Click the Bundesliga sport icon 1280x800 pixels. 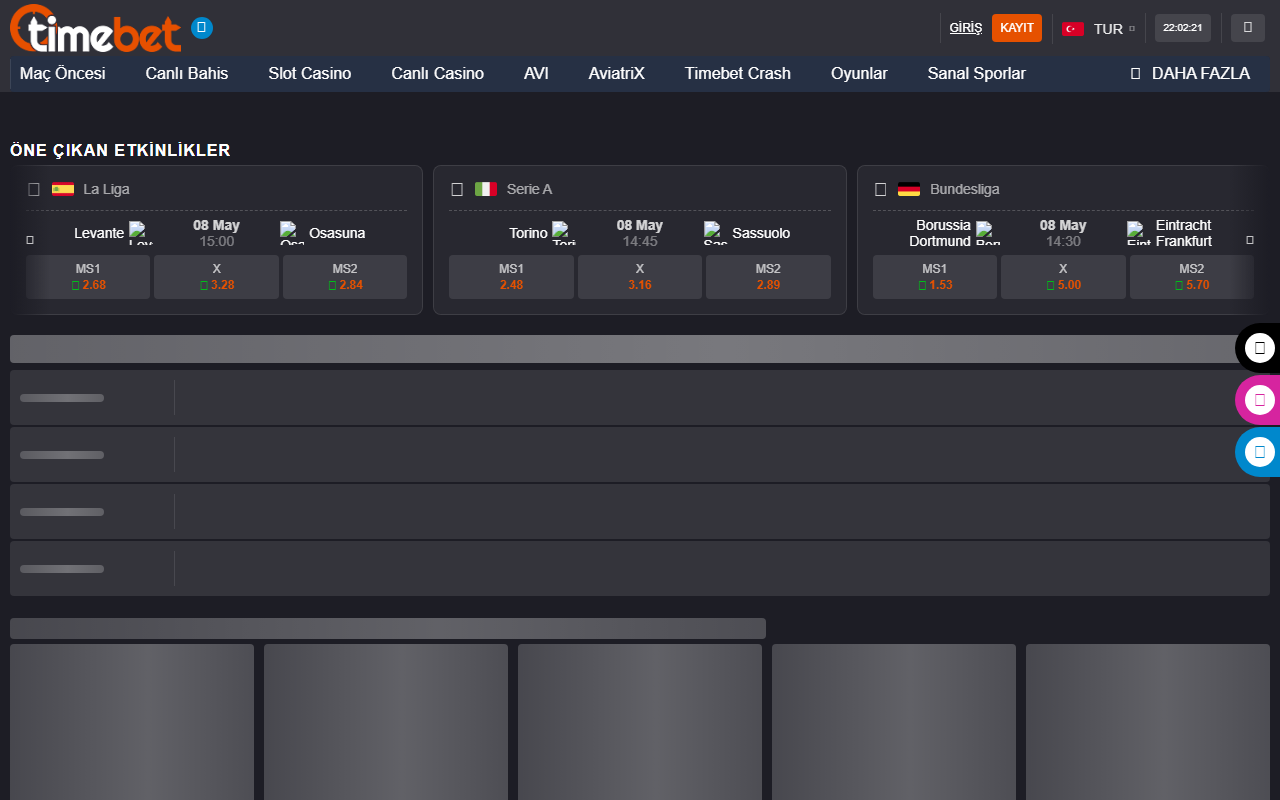point(881,189)
